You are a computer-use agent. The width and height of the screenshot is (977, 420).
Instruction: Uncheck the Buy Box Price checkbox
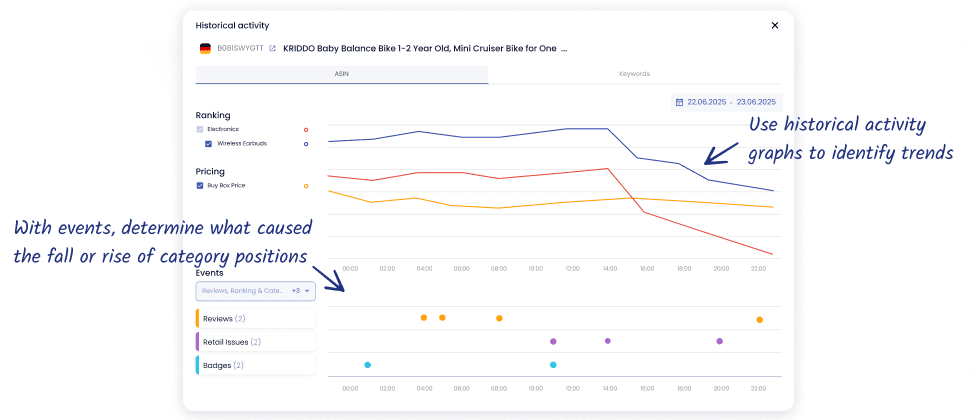[200, 185]
